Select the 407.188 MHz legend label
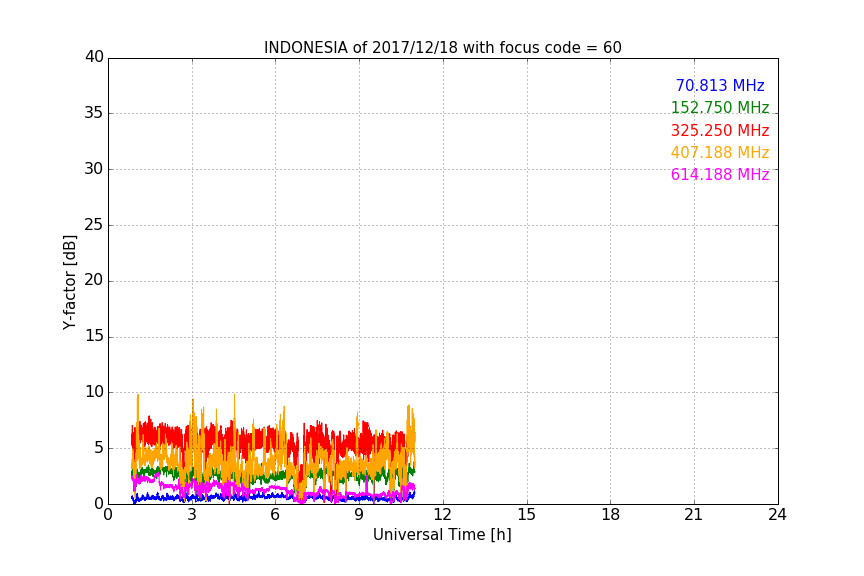Viewport: 864px width, 576px height. (720, 152)
